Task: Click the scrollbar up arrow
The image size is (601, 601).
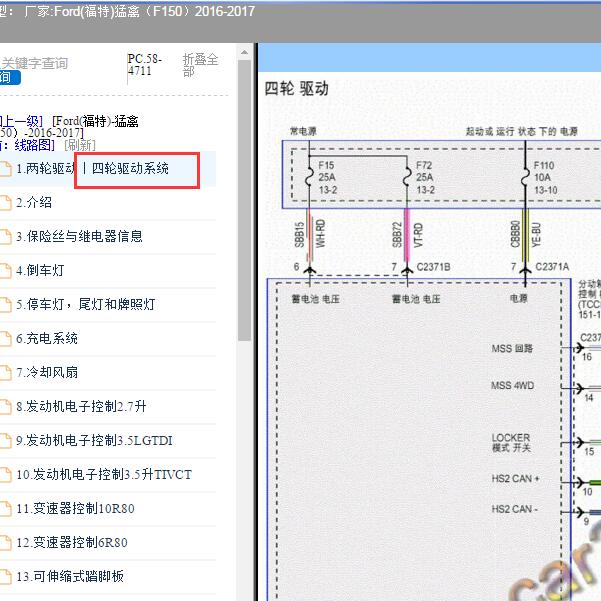Action: tap(244, 52)
